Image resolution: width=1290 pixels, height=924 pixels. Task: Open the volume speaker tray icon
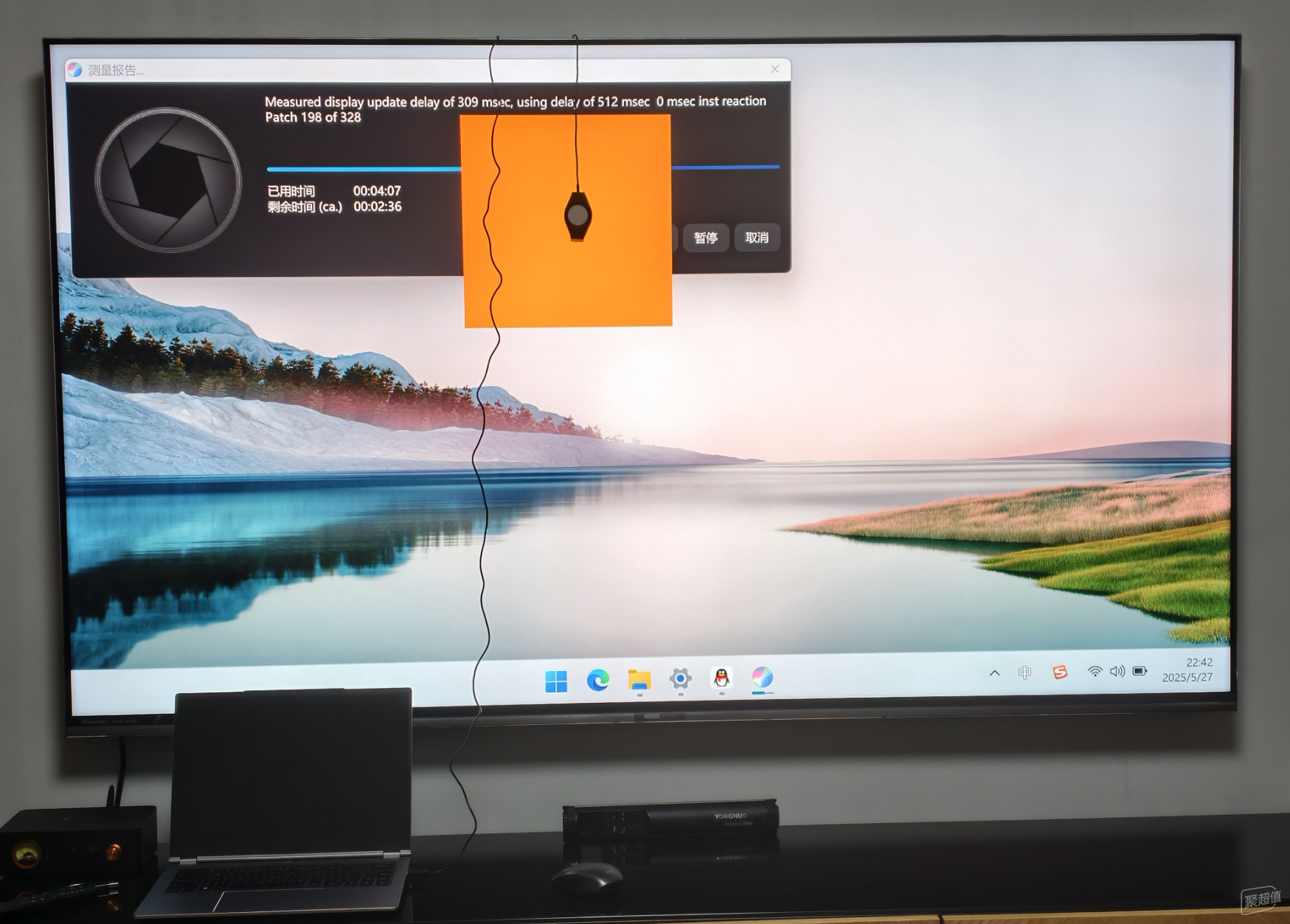pyautogui.click(x=1117, y=671)
